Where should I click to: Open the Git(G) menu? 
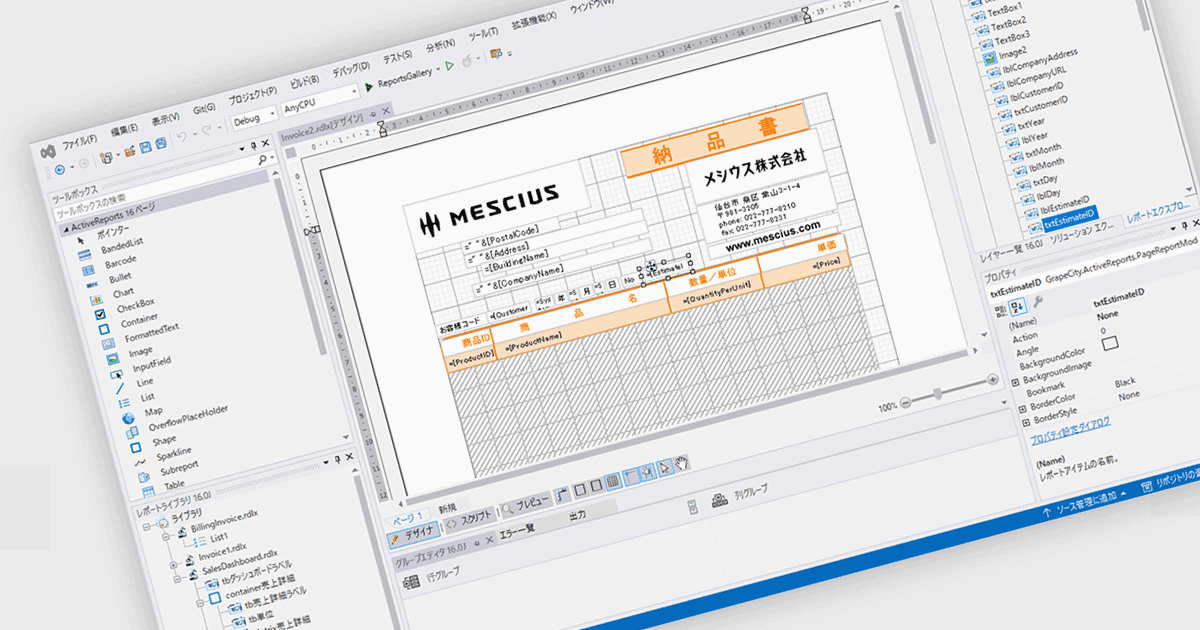[x=204, y=107]
